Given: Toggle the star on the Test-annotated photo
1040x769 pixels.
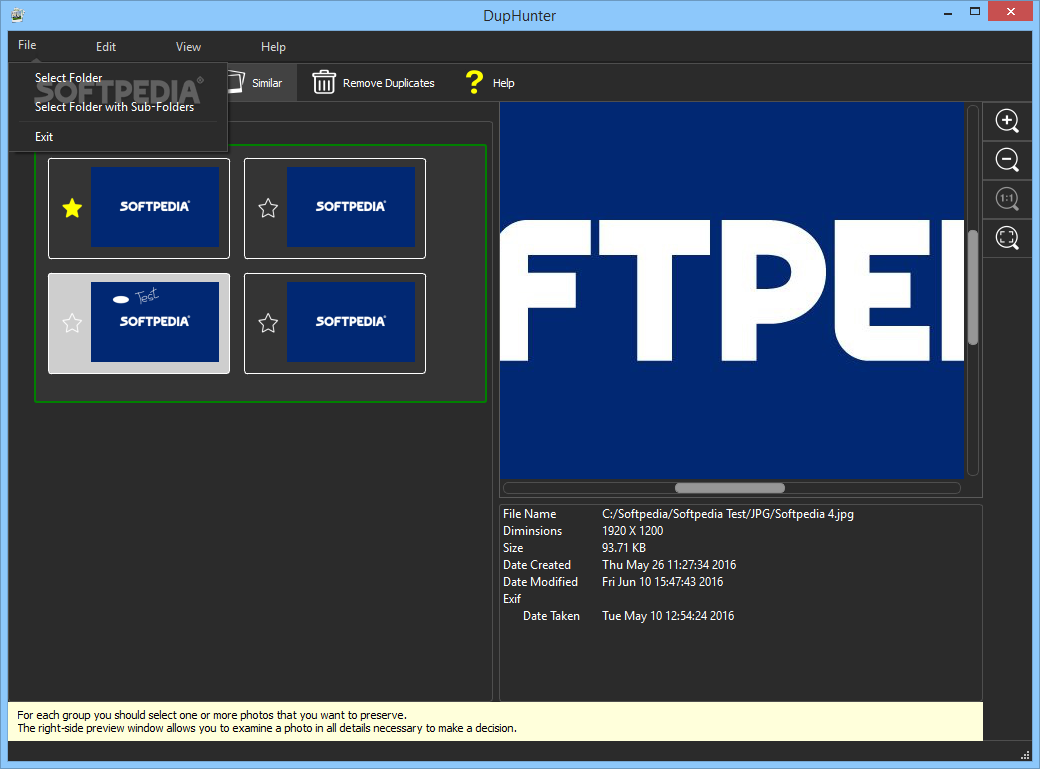Looking at the screenshot, I should [72, 323].
